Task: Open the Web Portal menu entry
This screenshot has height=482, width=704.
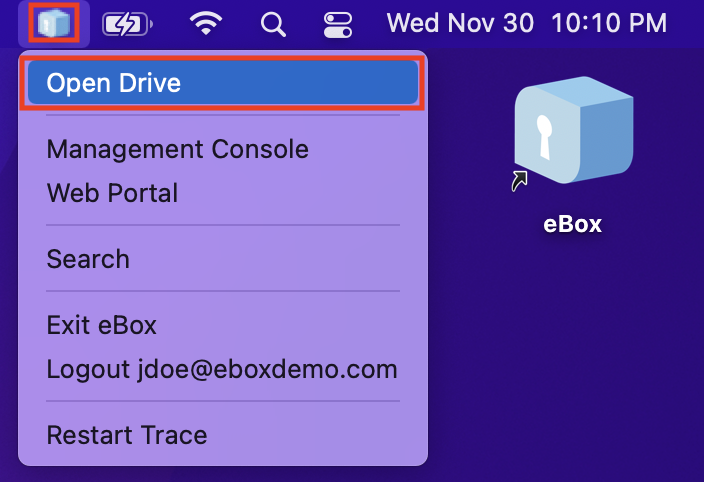Action: [x=112, y=193]
